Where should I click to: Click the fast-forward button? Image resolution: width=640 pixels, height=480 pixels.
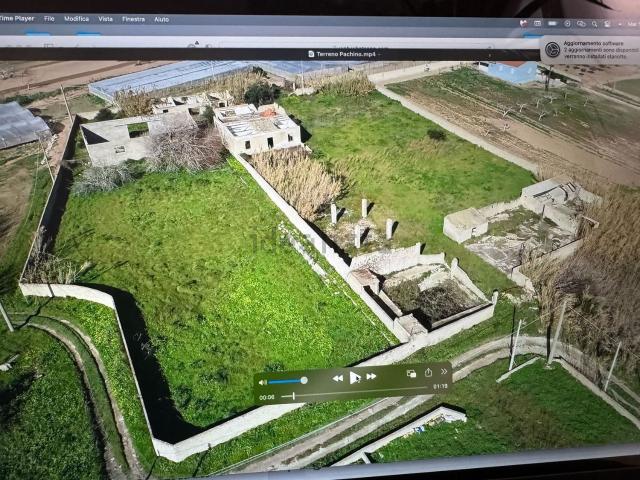tap(371, 376)
